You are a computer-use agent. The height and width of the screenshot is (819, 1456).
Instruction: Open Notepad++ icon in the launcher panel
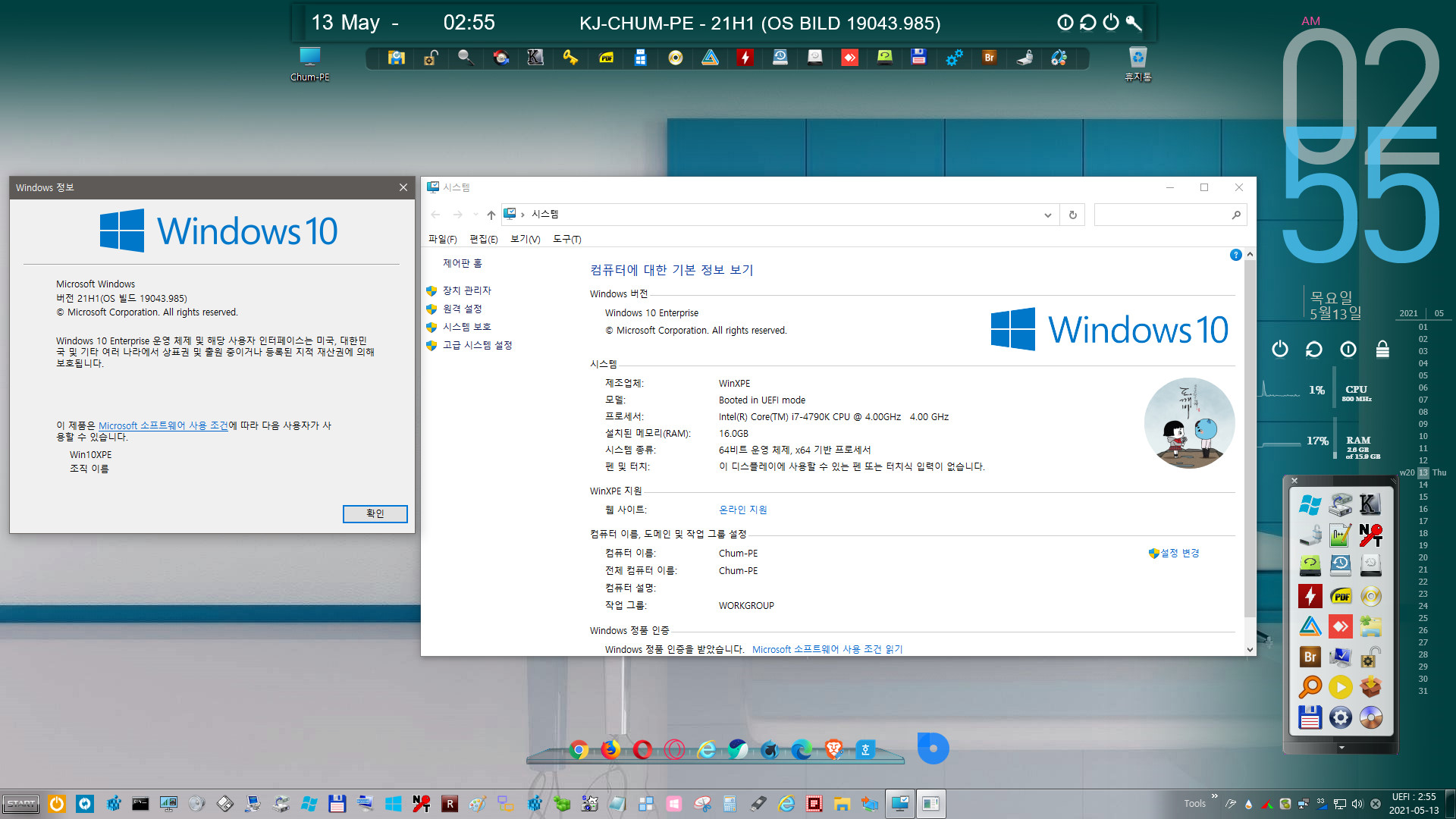1340,535
